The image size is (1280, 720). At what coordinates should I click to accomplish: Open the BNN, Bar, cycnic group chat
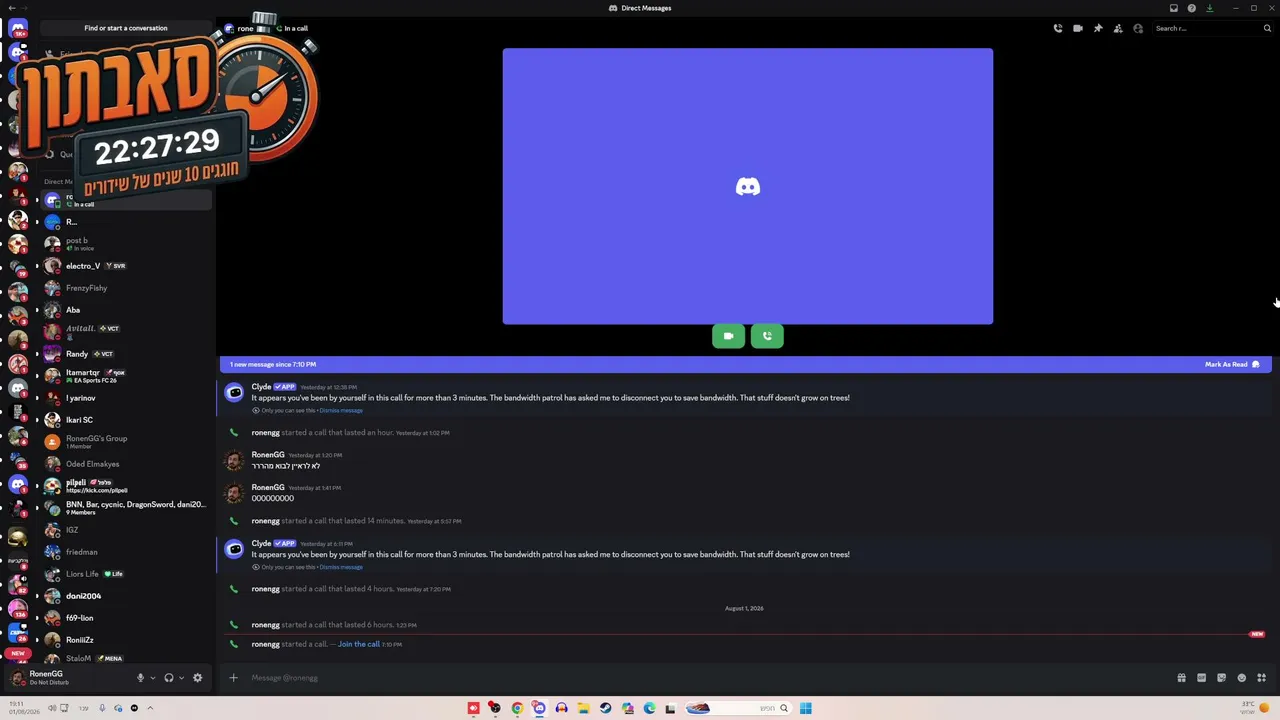pos(125,508)
